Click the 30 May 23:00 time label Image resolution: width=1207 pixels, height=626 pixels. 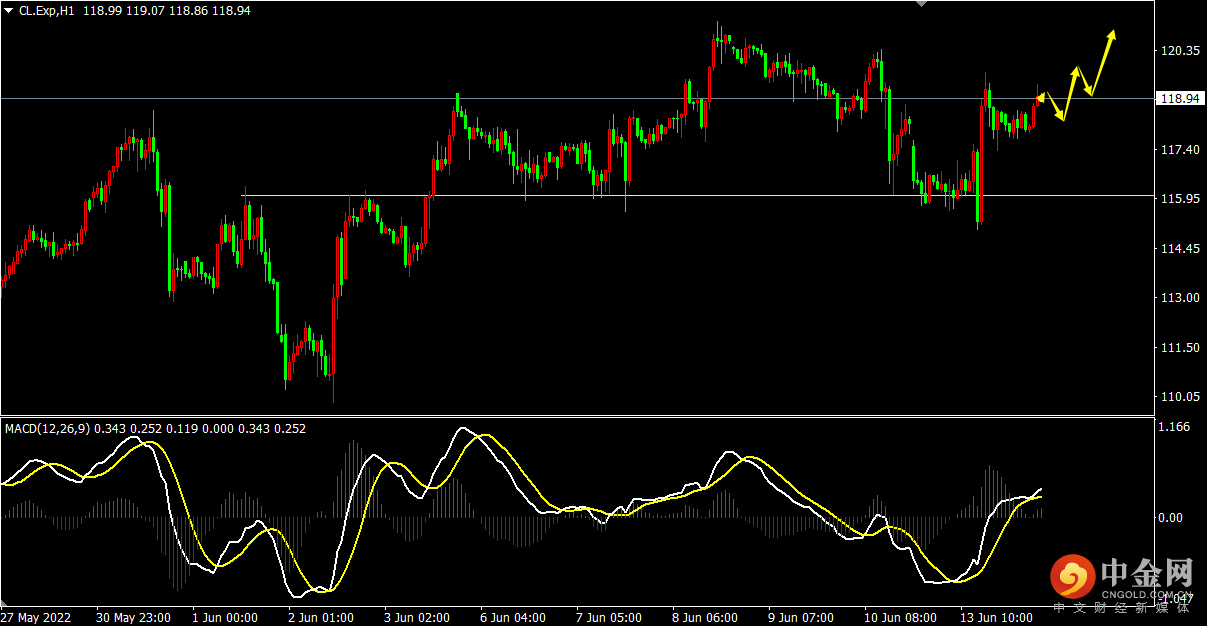click(x=133, y=618)
